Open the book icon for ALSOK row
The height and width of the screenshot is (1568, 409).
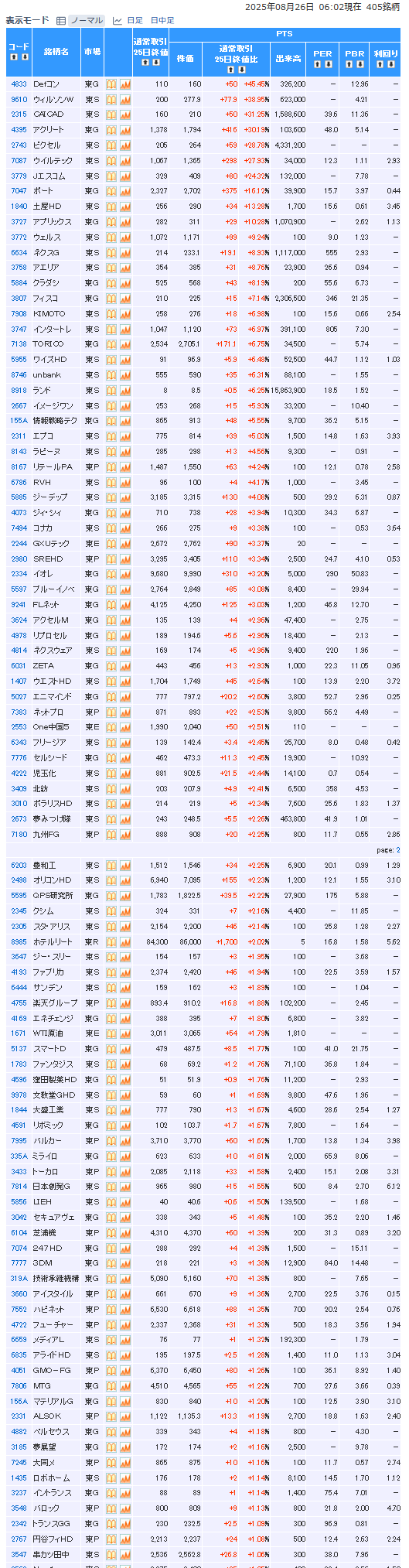pyautogui.click(x=111, y=1416)
